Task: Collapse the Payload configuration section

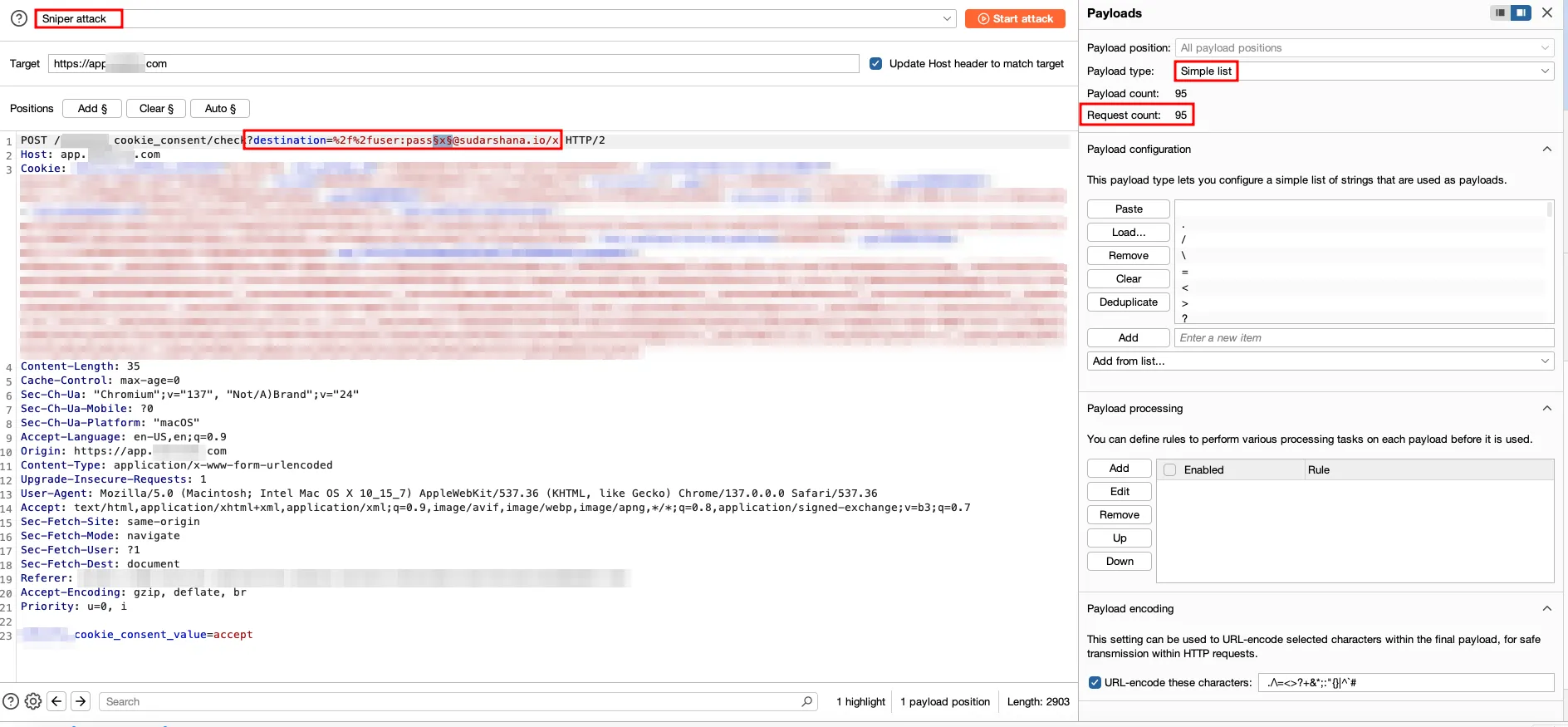Action: pyautogui.click(x=1547, y=150)
